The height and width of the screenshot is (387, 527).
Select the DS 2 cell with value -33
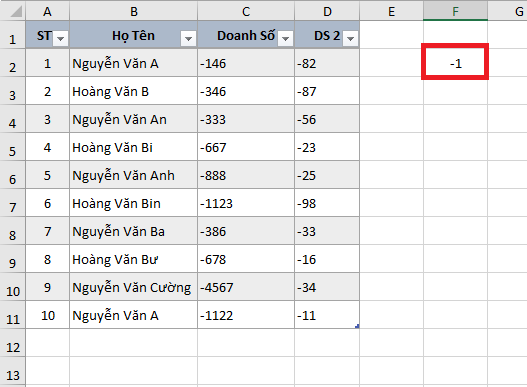click(327, 231)
